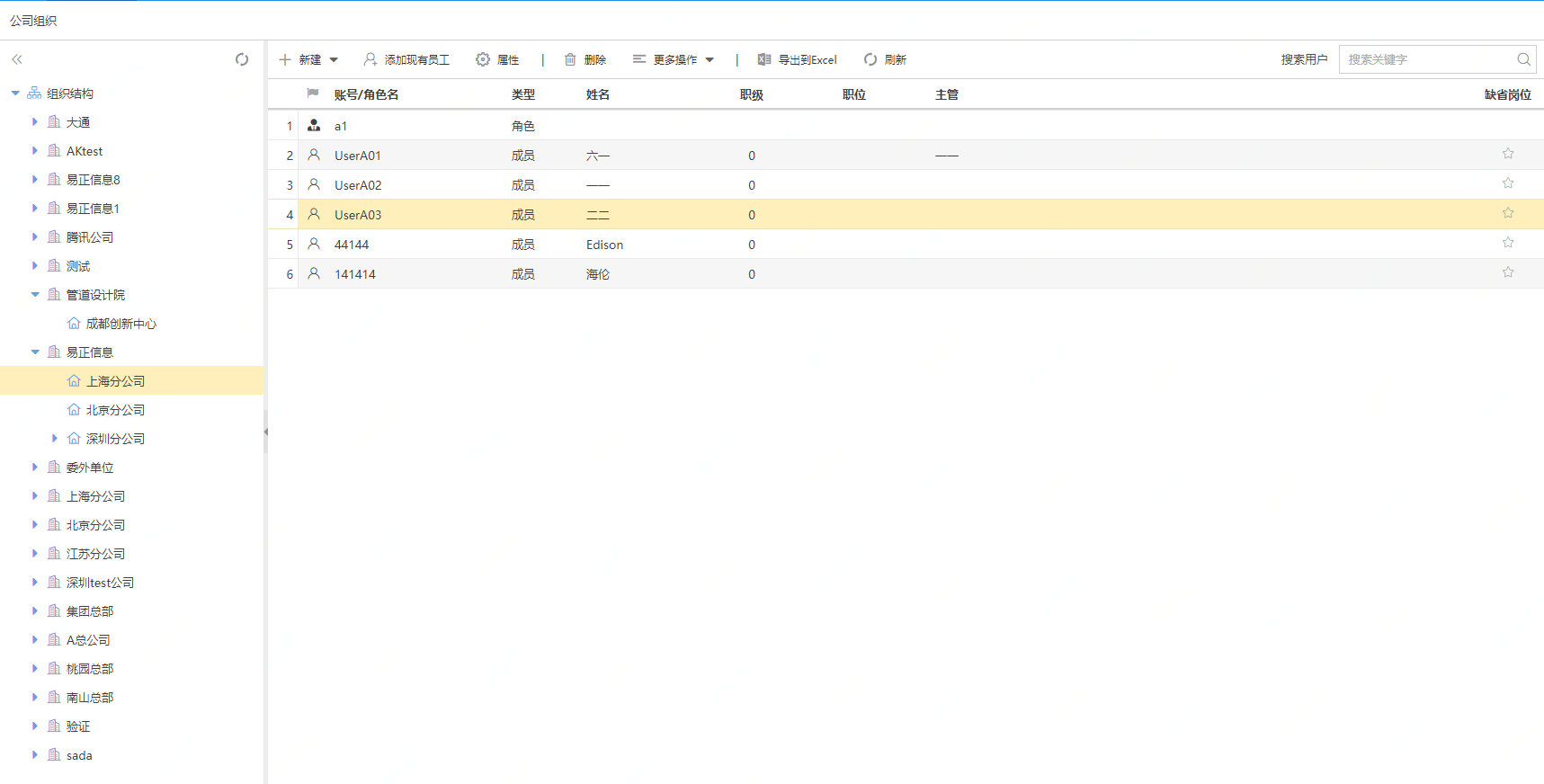The height and width of the screenshot is (784, 1544).
Task: Click the 导出到Excel button
Action: (x=797, y=59)
